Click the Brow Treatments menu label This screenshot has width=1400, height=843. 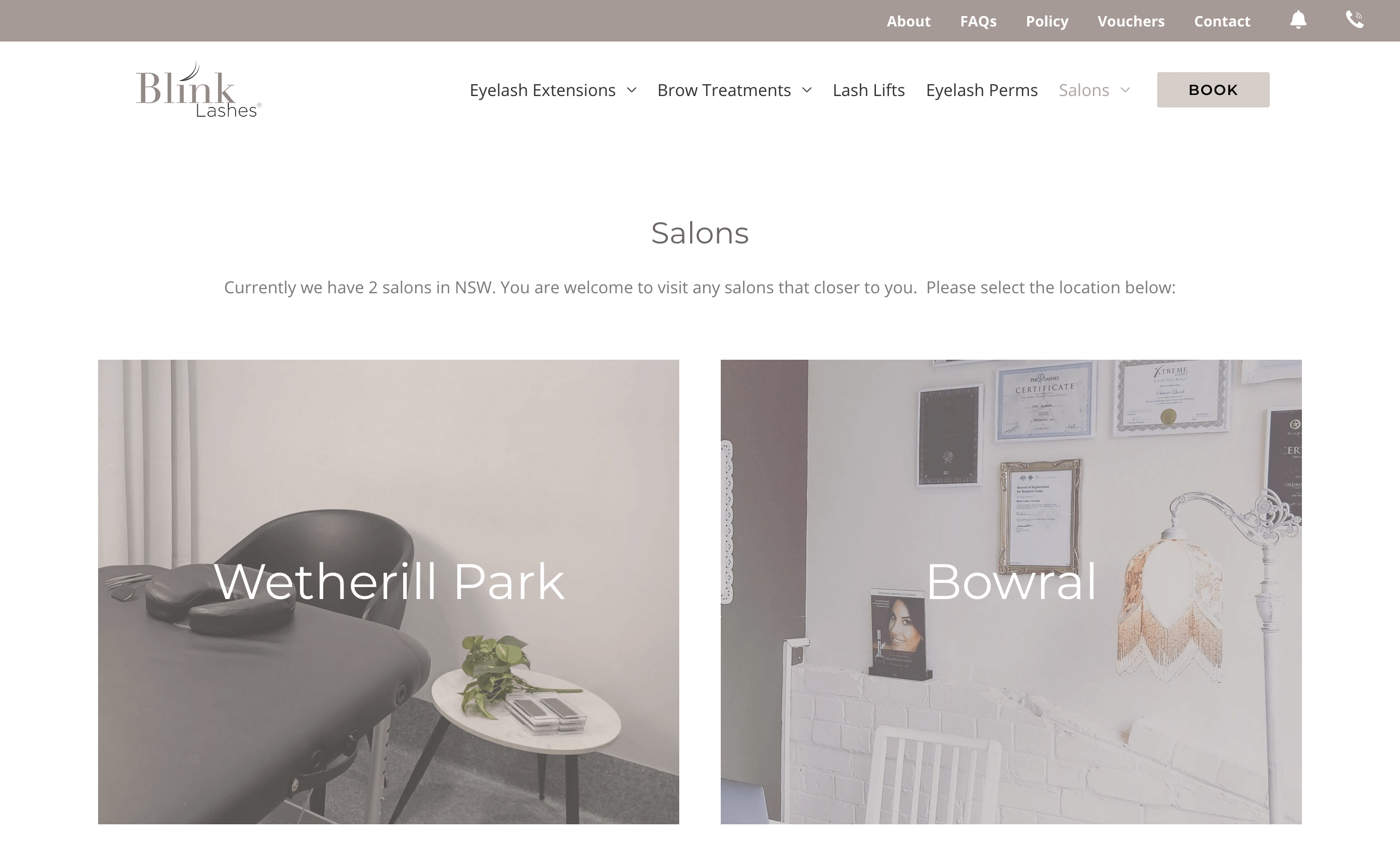click(x=724, y=90)
